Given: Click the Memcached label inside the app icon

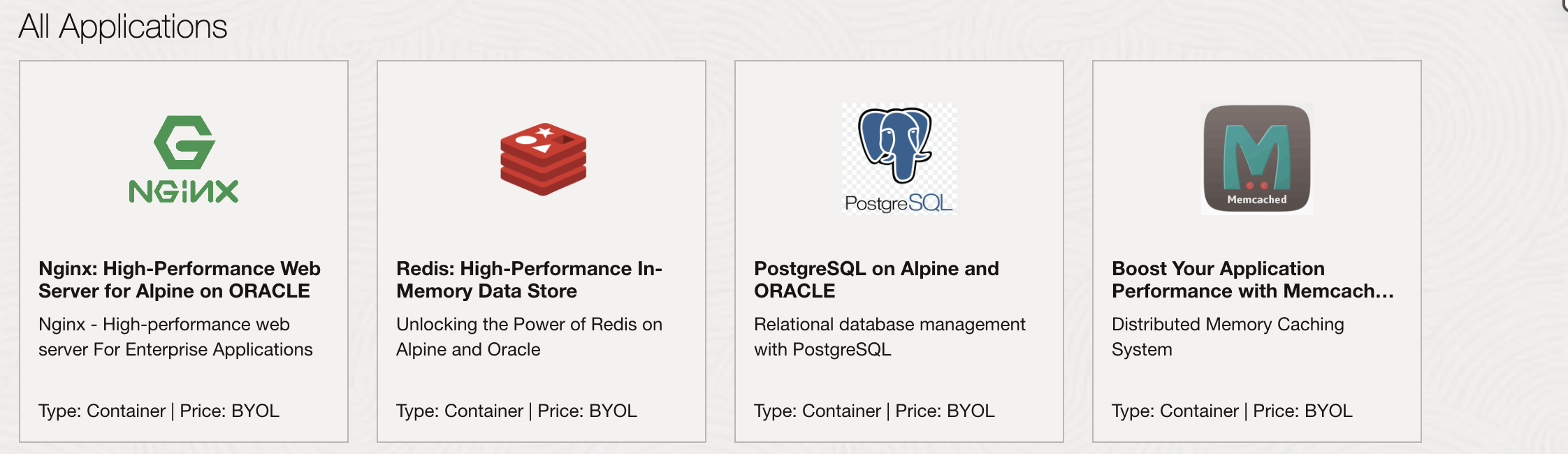Looking at the screenshot, I should [x=1256, y=200].
